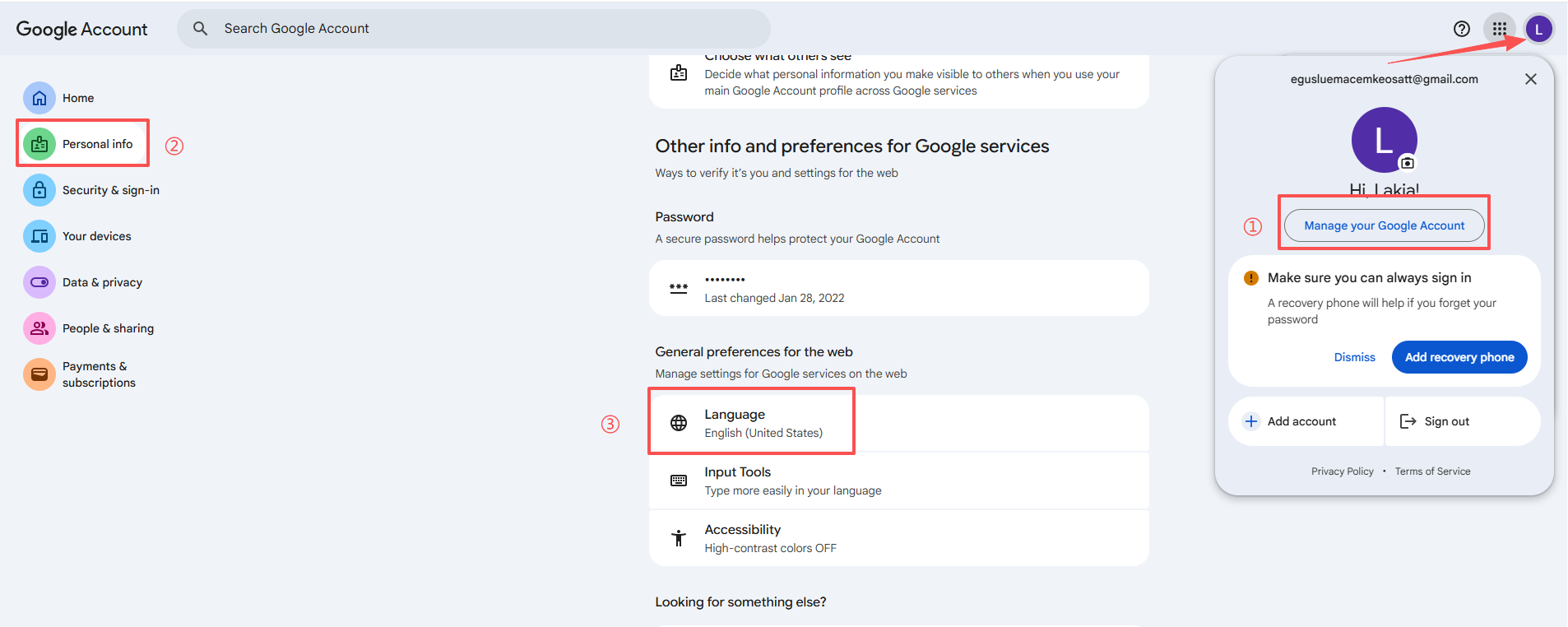Click Add account
This screenshot has height=627, width=1568.
tap(1306, 421)
